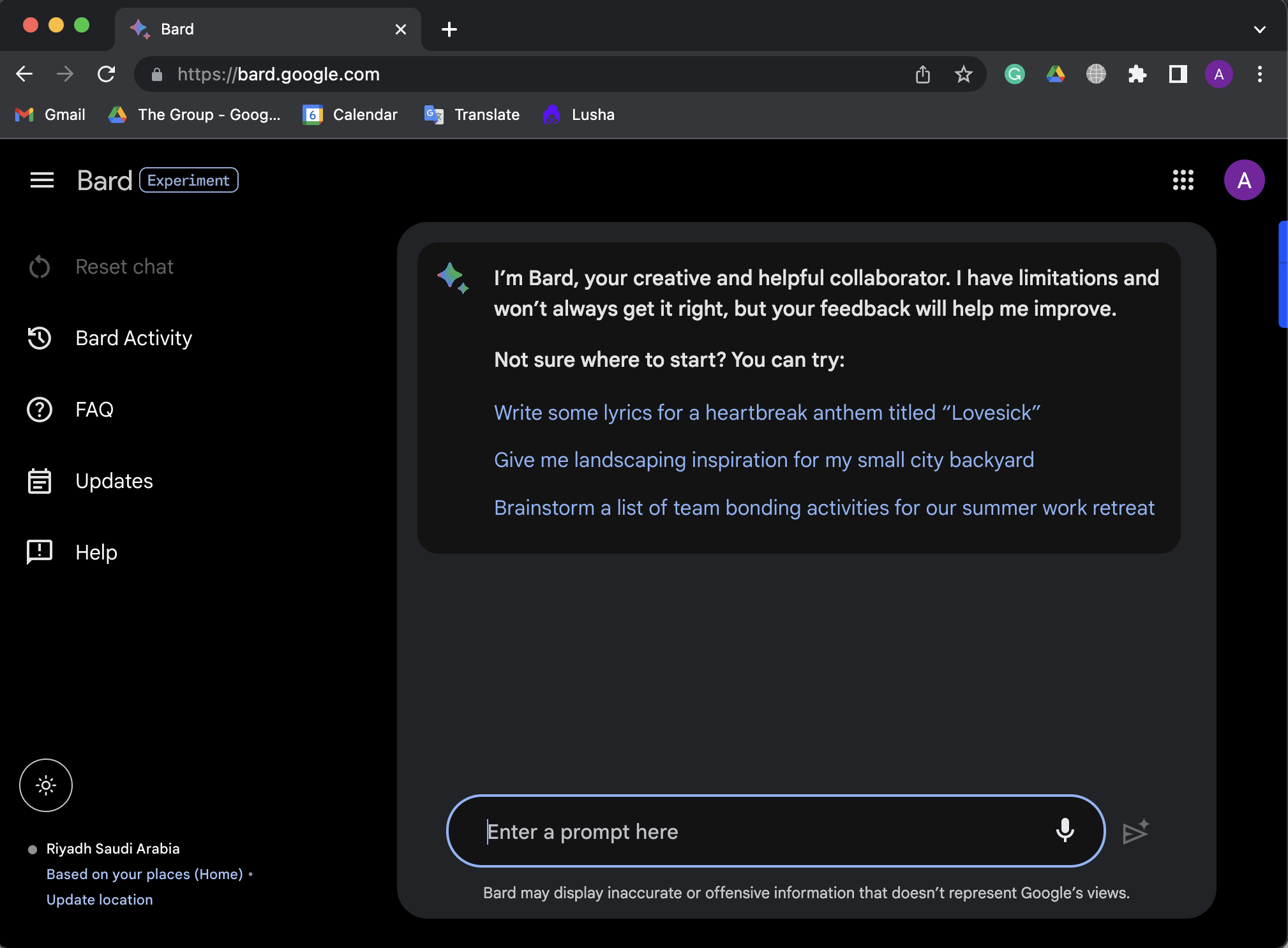Click the Bard Activity history clock icon
Viewport: 1288px width, 948px height.
pos(40,338)
